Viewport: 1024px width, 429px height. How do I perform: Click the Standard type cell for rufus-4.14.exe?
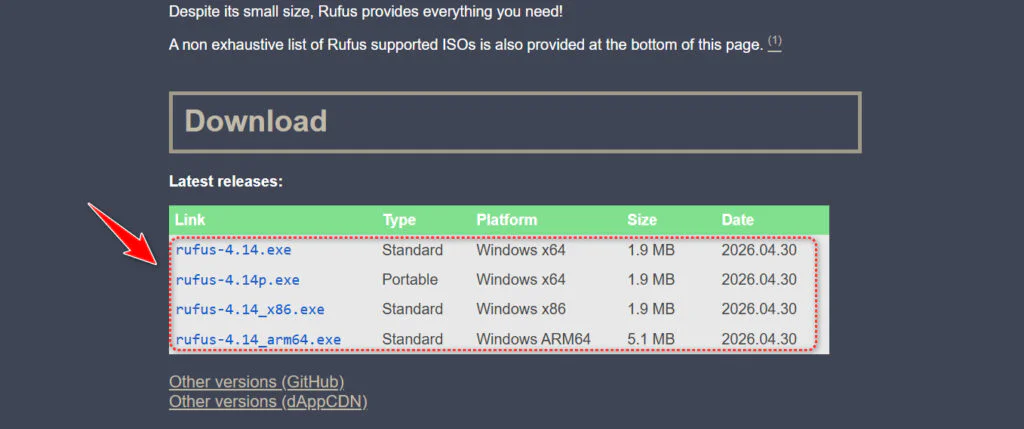[413, 250]
